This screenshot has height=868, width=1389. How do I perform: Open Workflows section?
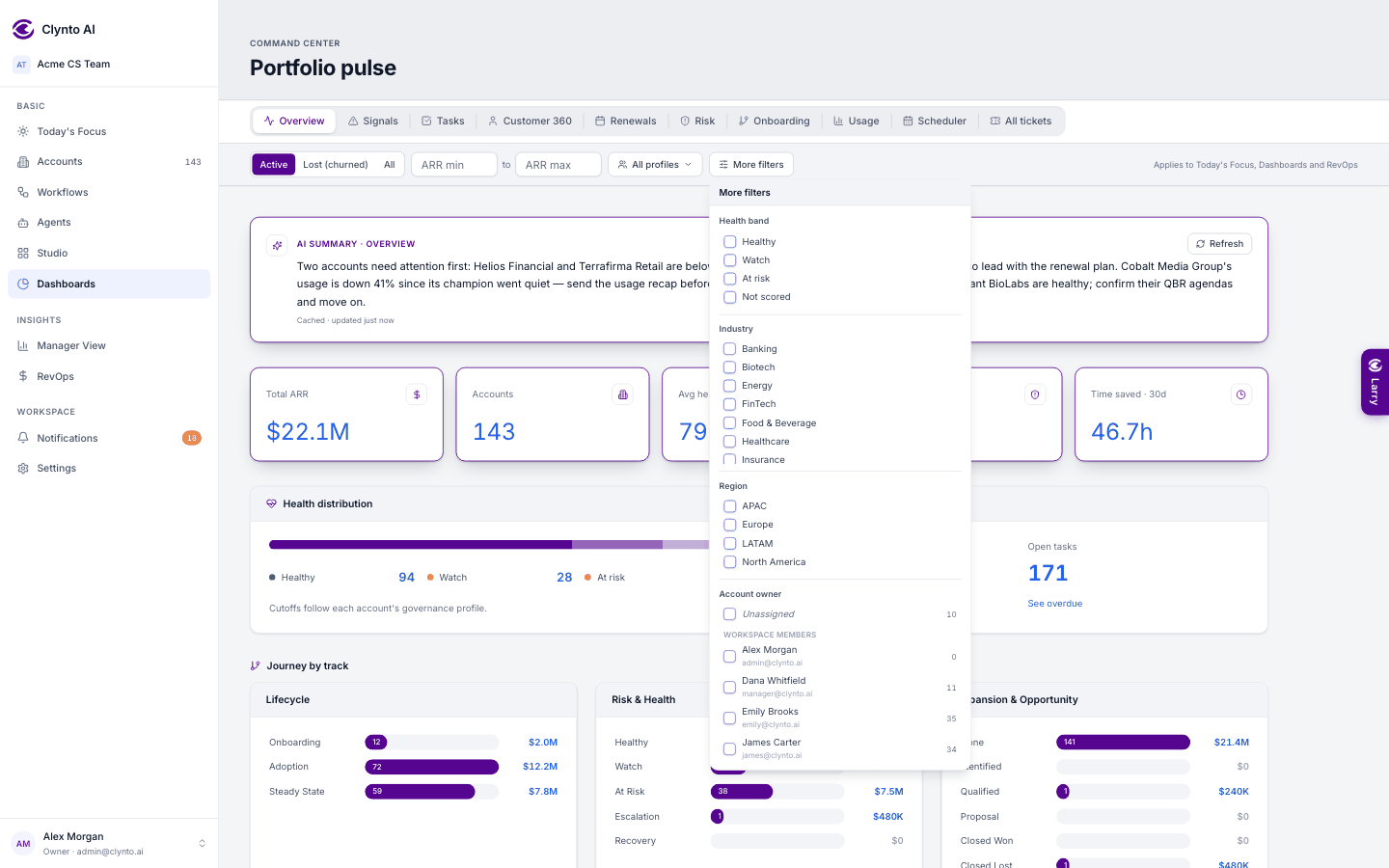(109, 192)
